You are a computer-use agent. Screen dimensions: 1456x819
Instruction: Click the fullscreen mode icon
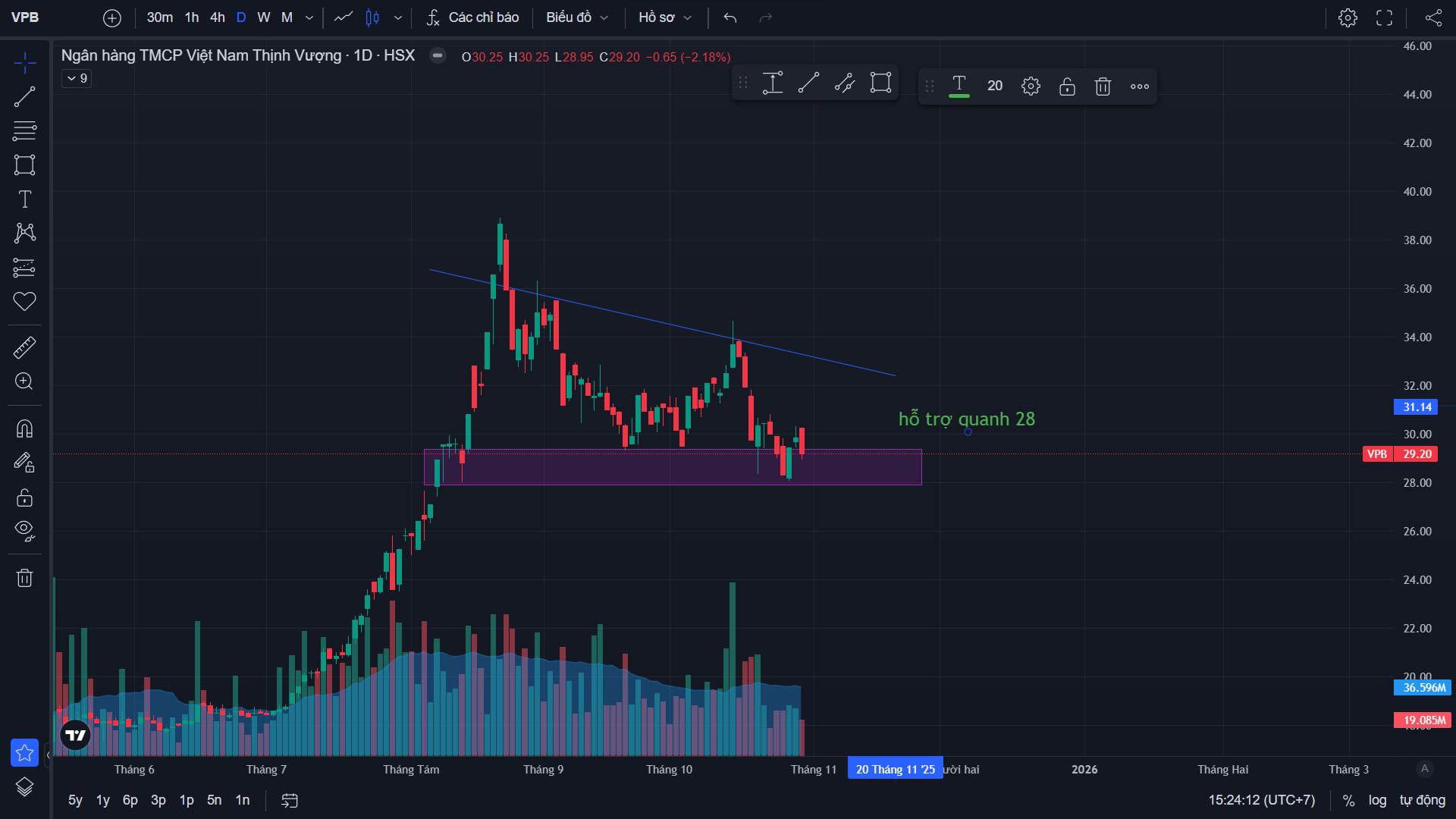tap(1384, 17)
